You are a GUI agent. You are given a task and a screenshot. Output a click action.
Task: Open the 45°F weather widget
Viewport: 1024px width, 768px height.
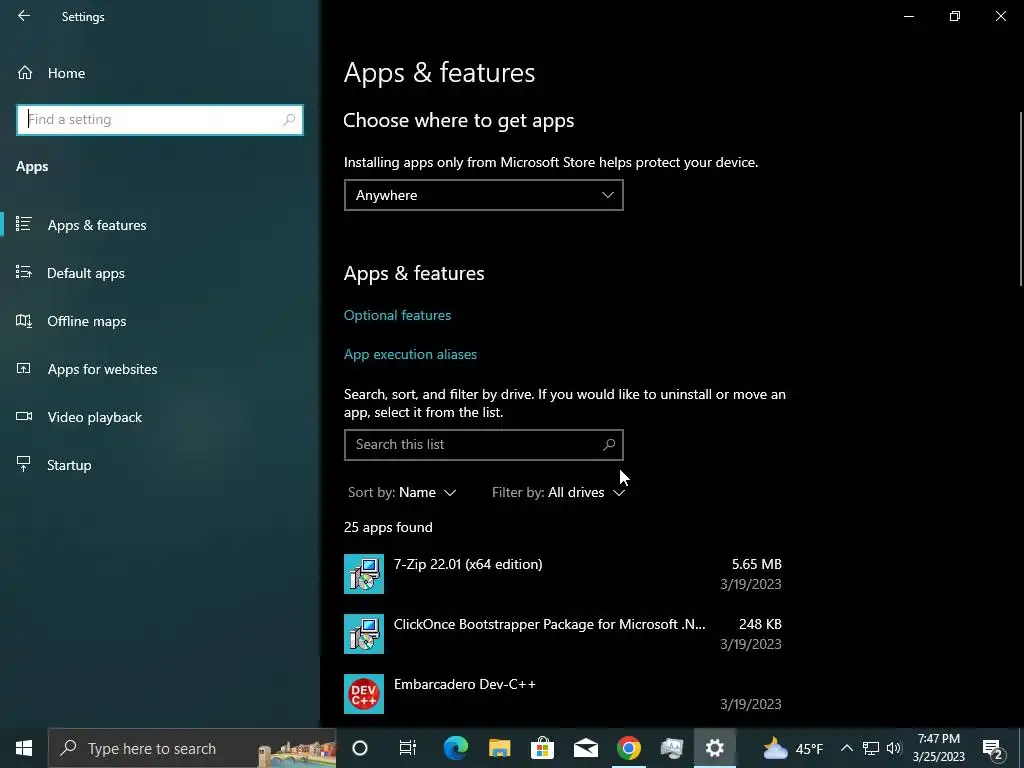click(792, 748)
